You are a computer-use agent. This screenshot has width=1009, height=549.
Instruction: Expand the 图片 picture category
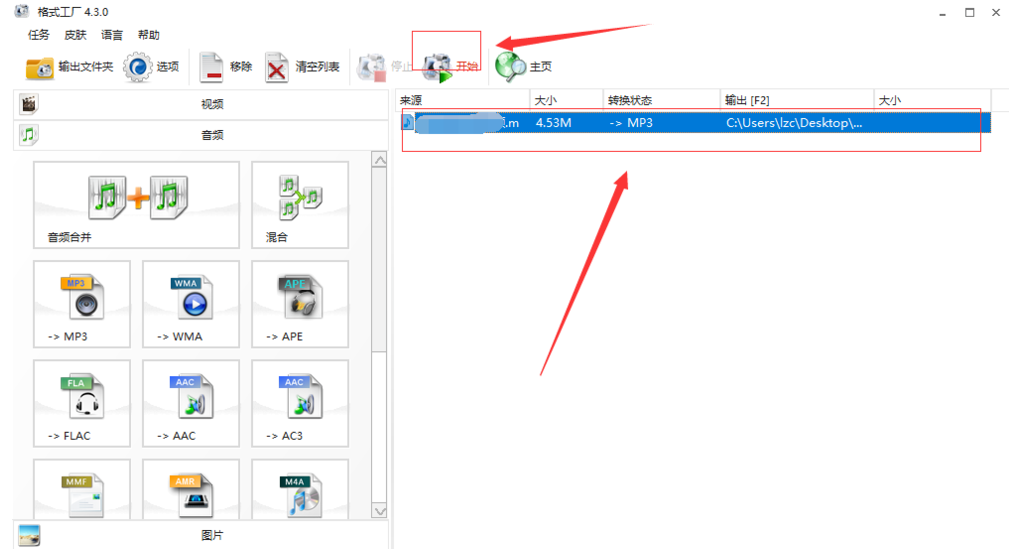[201, 535]
